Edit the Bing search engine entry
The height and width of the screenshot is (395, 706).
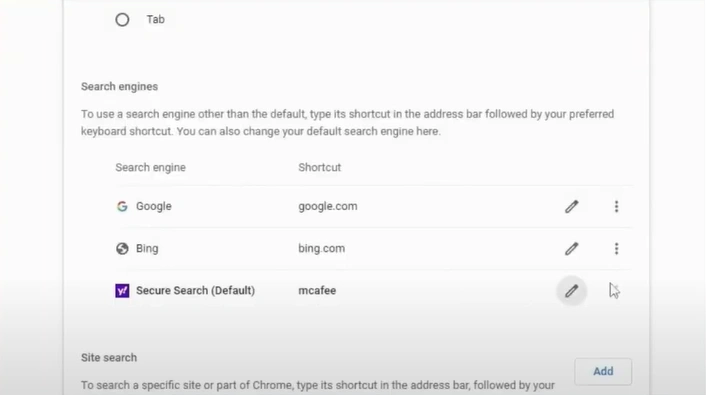tap(571, 249)
